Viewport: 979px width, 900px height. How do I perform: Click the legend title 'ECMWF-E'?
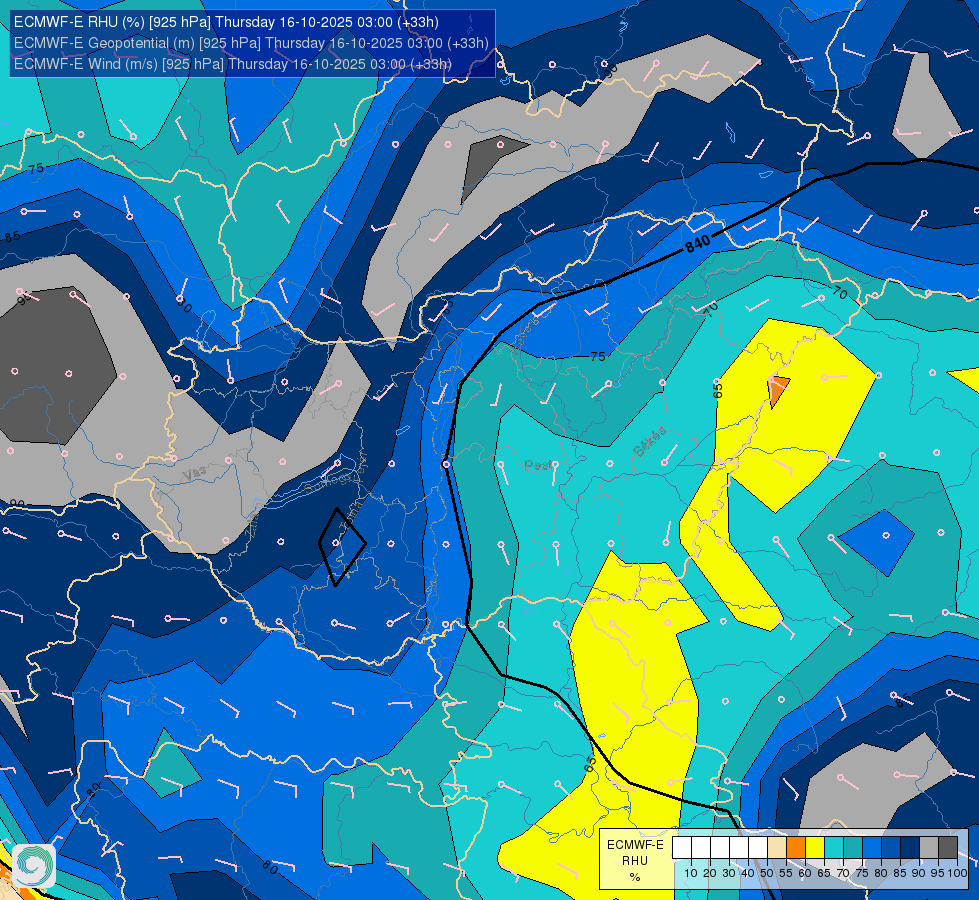pyautogui.click(x=635, y=845)
